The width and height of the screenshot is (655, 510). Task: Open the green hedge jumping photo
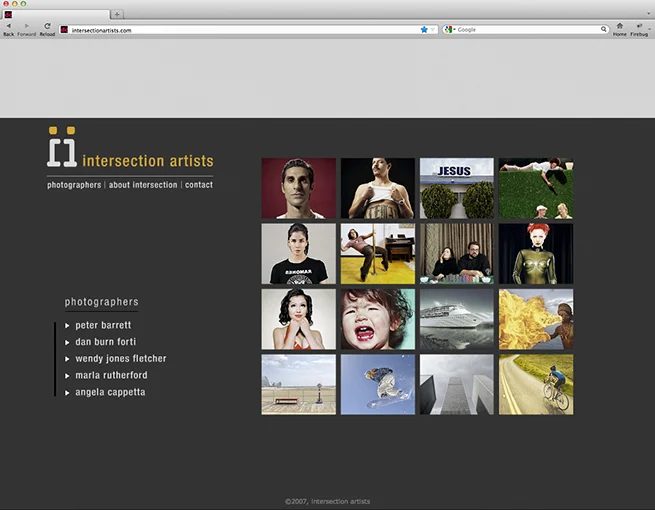point(536,188)
